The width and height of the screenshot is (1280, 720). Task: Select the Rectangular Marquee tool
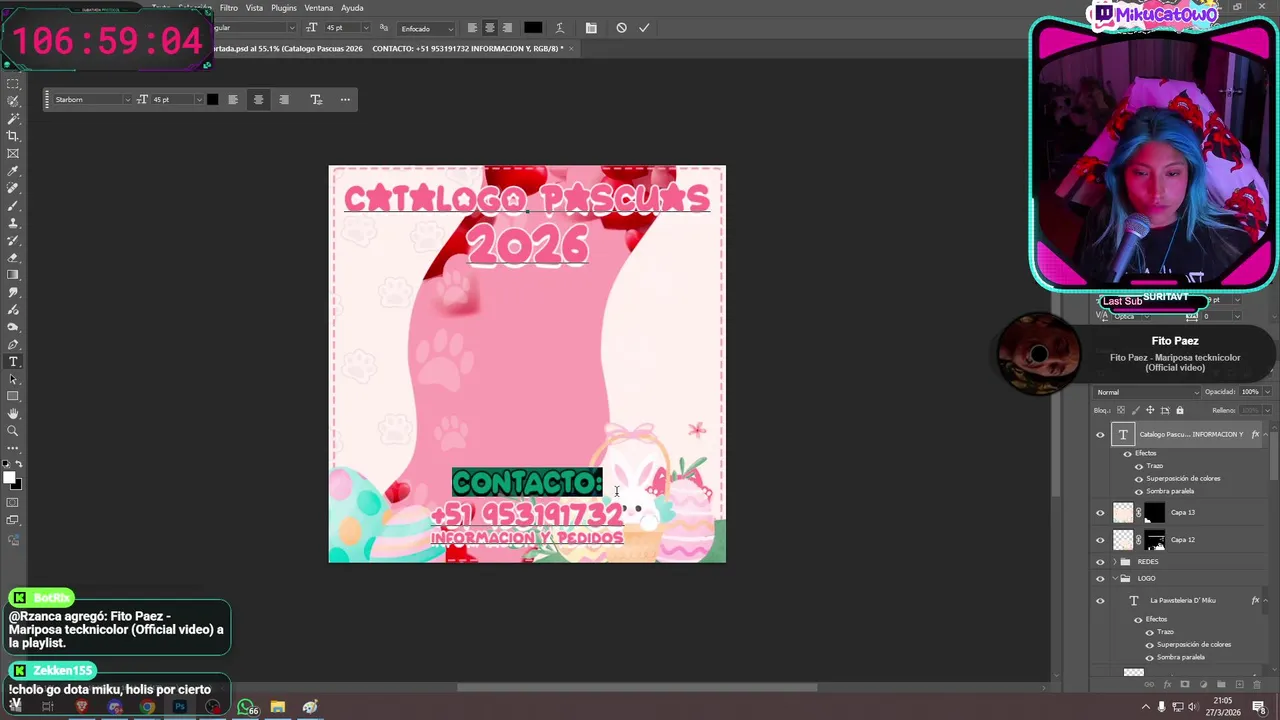pos(13,84)
